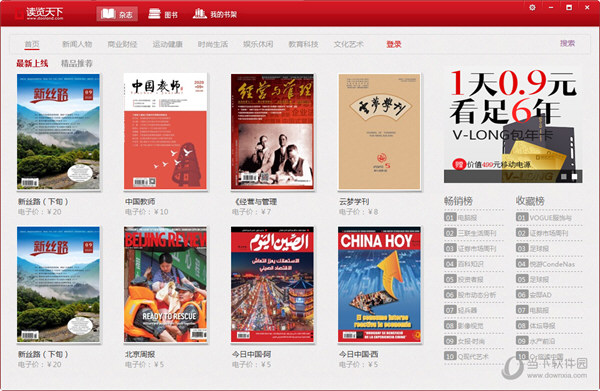This screenshot has width=600, height=391.
Task: Open 05 投资者报 in 畅销榜
Action: tap(464, 279)
